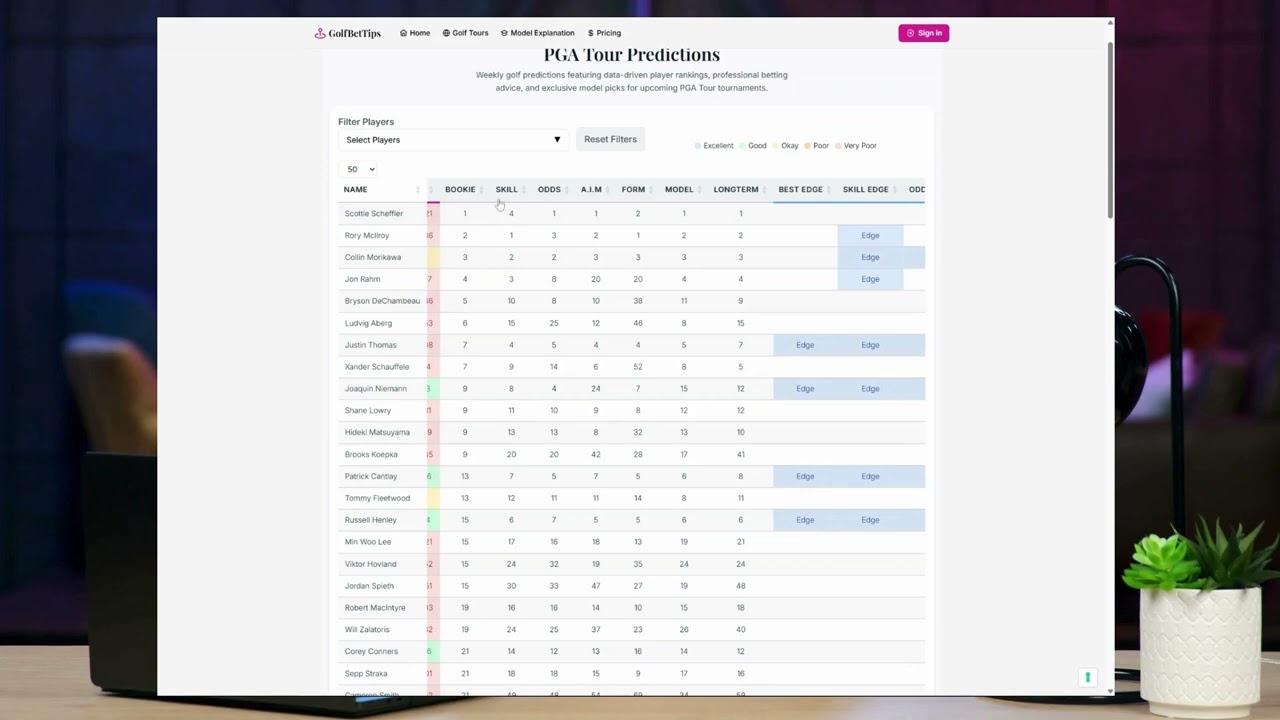
Task: Click Joaquin Niemann's Best Edge cell
Action: (x=805, y=388)
